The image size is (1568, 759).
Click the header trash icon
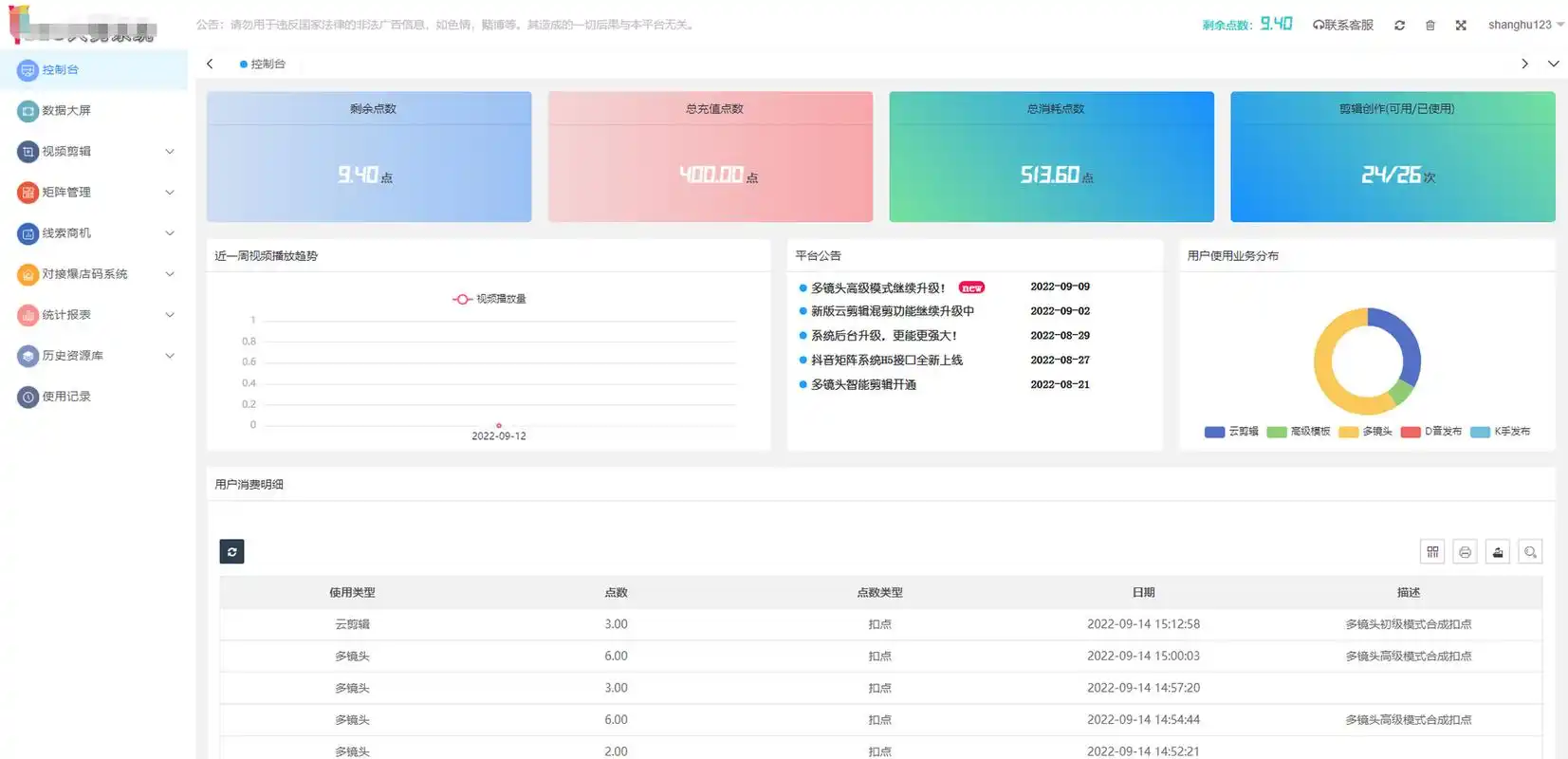pyautogui.click(x=1430, y=26)
